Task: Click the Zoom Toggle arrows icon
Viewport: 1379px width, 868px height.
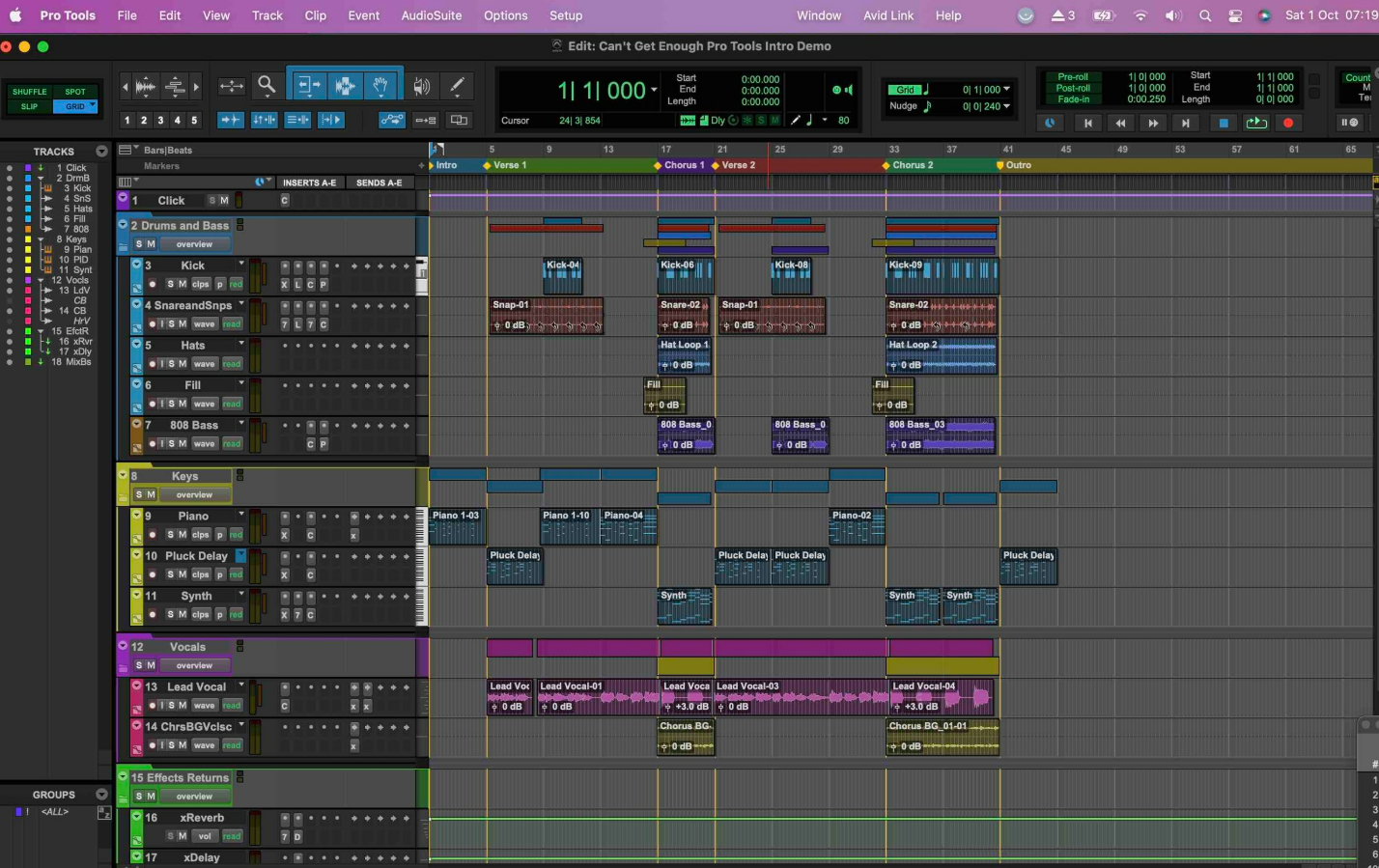Action: point(232,86)
